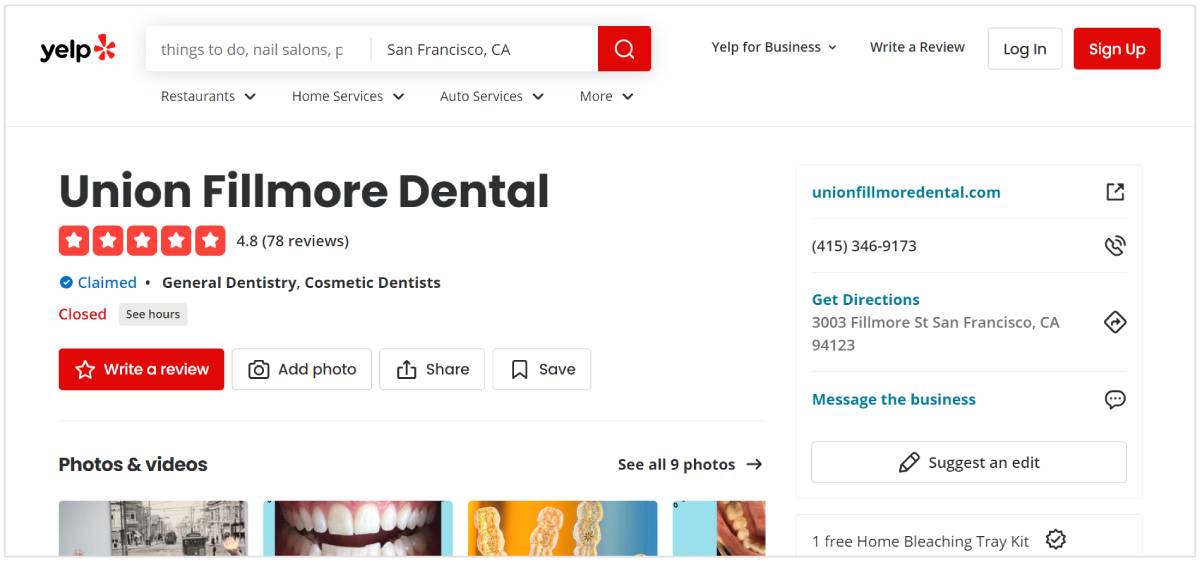Open the teeth smile photo thumbnail

pyautogui.click(x=357, y=528)
